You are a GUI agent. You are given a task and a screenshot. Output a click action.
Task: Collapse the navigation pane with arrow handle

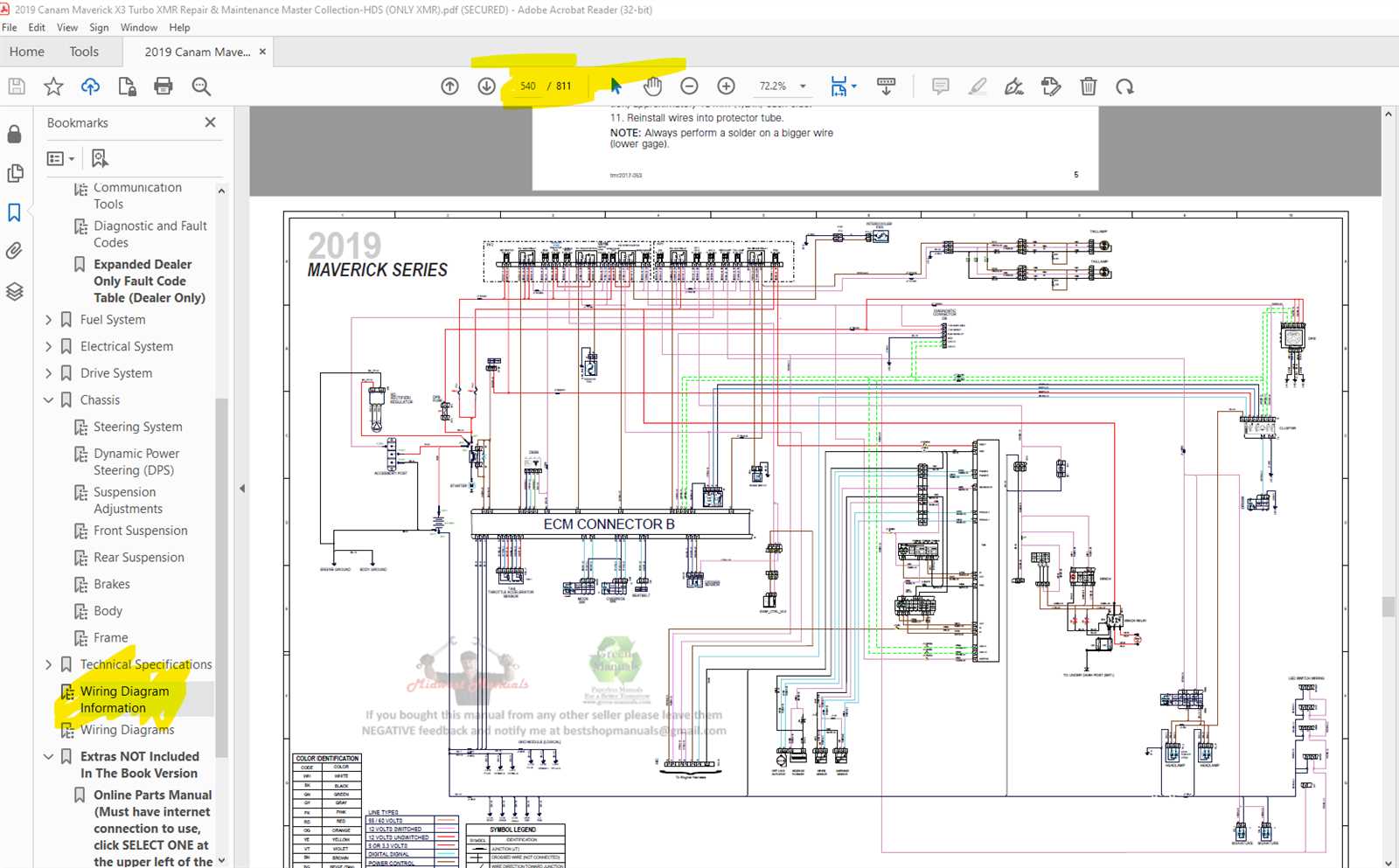(242, 489)
